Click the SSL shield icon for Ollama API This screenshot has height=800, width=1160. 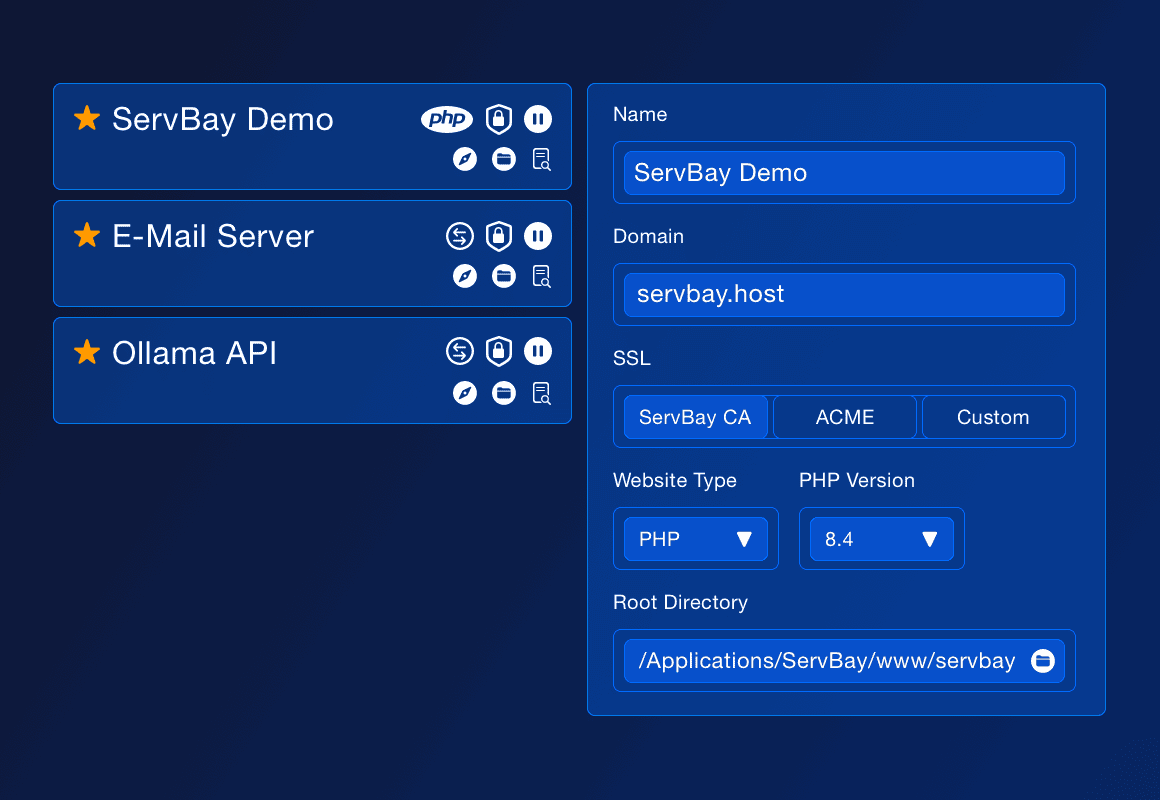tap(499, 351)
